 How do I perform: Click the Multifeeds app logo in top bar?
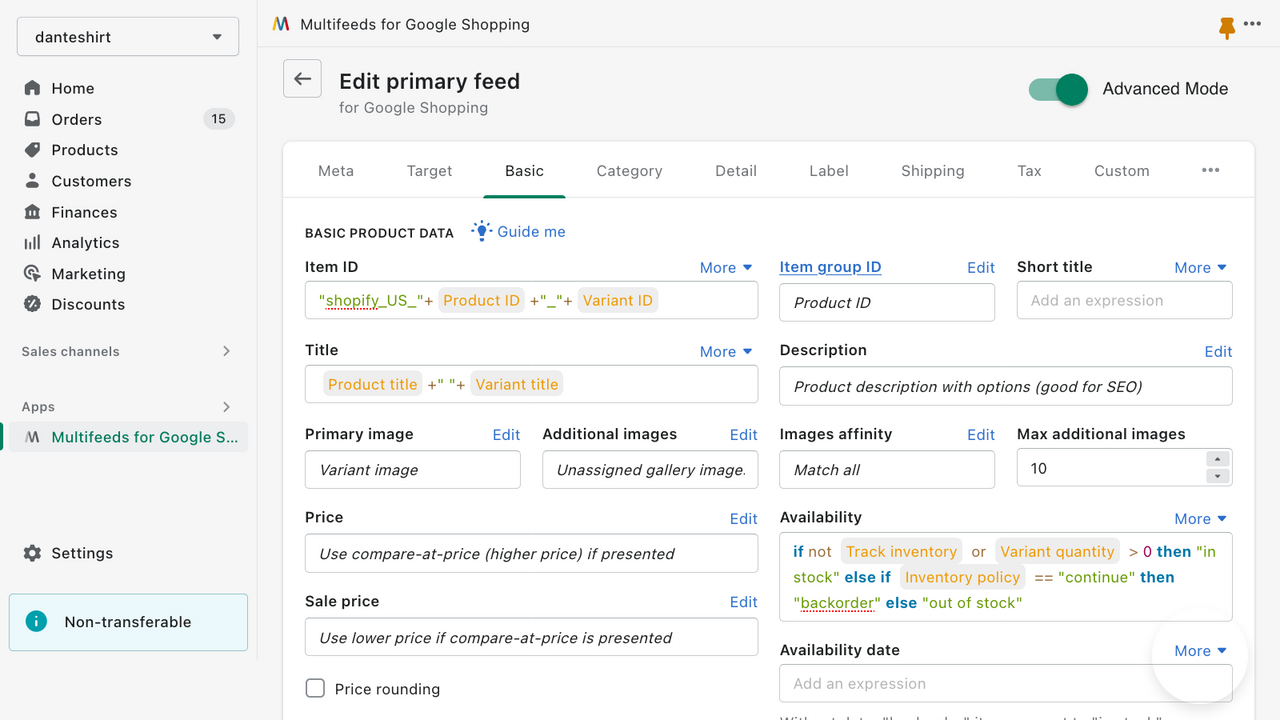[x=280, y=23]
